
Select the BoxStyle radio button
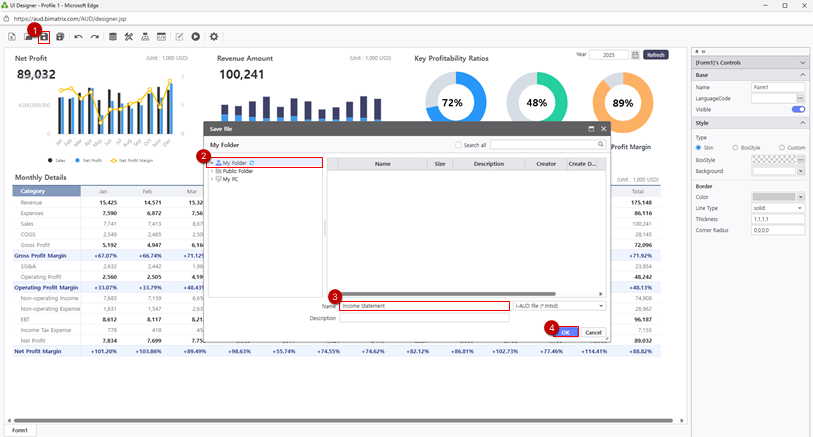pos(736,148)
